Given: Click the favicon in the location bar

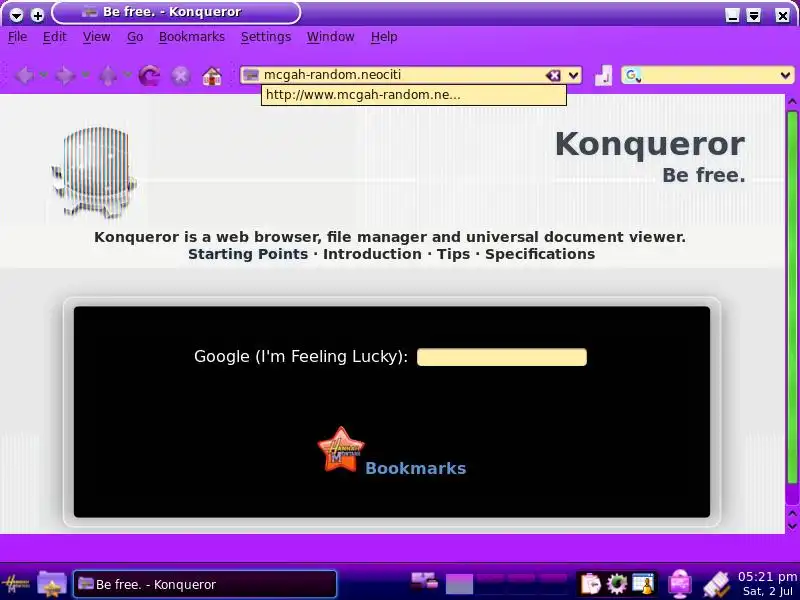Looking at the screenshot, I should click(x=251, y=75).
